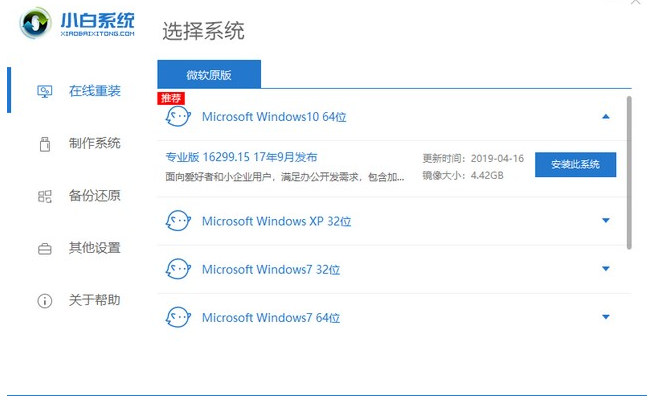Collapse the Windows10 64位 section arrow
Screen dimensions: 648x398
606,117
